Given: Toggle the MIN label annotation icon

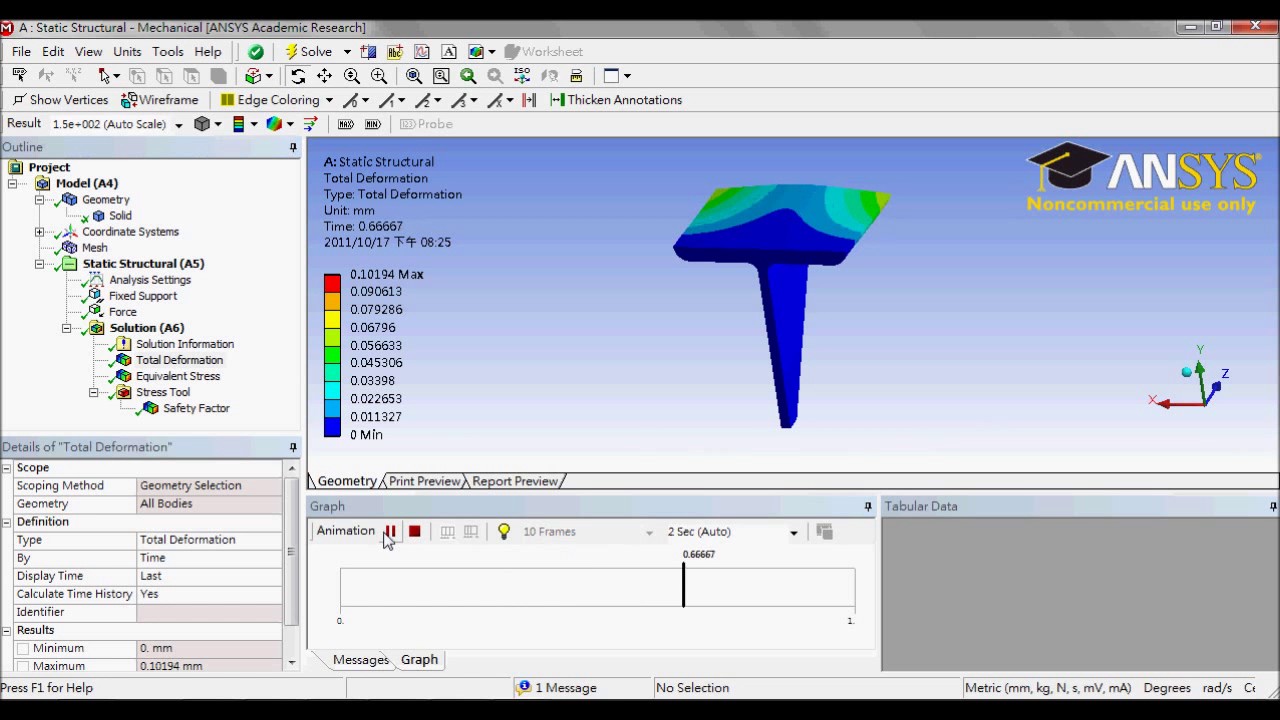Looking at the screenshot, I should (x=373, y=124).
